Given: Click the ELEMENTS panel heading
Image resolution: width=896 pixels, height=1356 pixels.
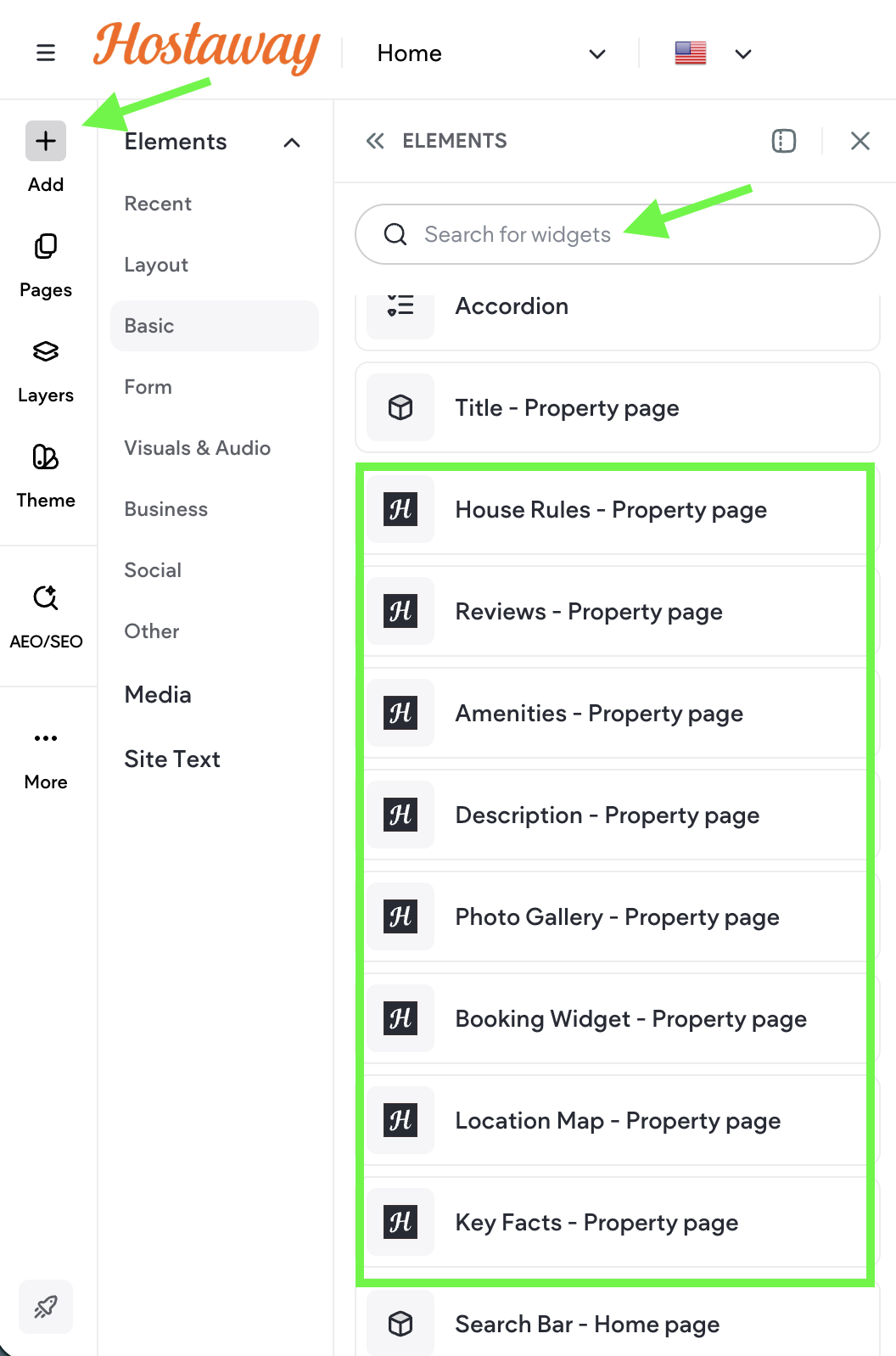Looking at the screenshot, I should click(x=455, y=141).
